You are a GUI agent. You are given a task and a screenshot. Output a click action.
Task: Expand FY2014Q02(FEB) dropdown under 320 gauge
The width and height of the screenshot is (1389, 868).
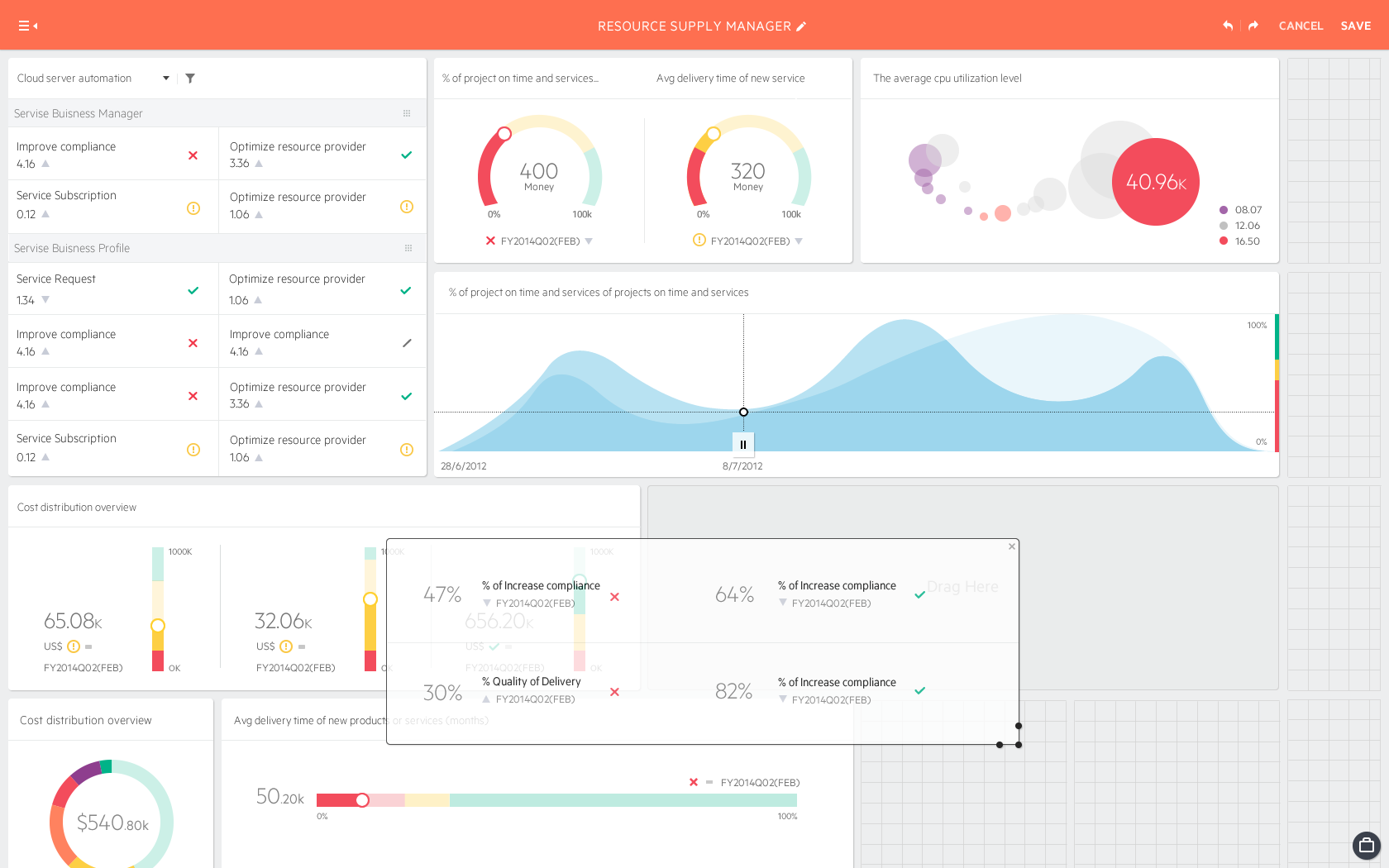point(799,241)
